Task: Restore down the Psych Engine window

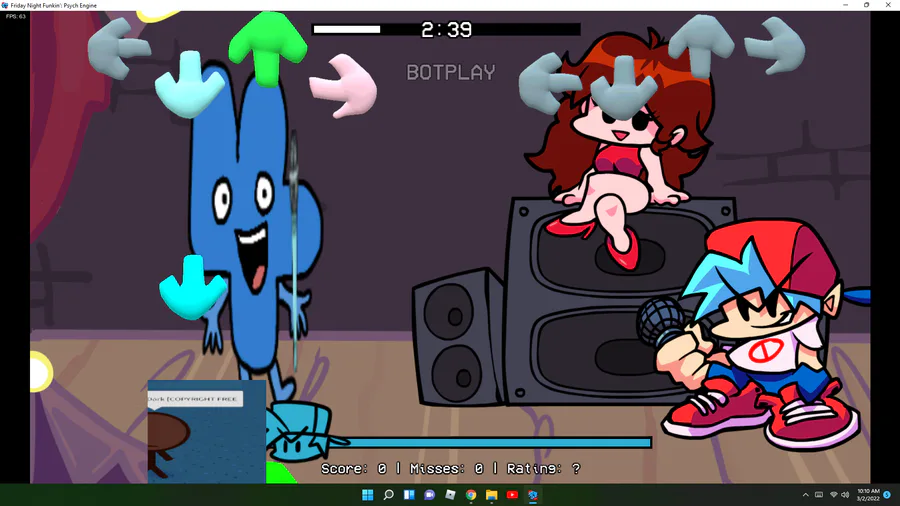Action: (x=867, y=5)
